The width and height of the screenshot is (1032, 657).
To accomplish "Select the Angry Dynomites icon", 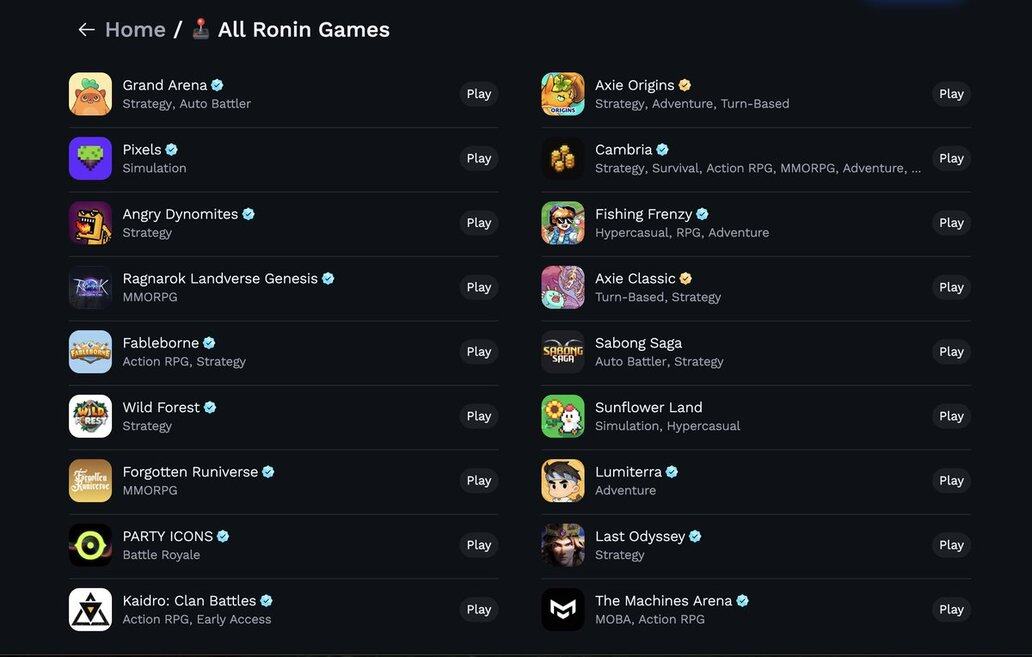I will pyautogui.click(x=90, y=223).
